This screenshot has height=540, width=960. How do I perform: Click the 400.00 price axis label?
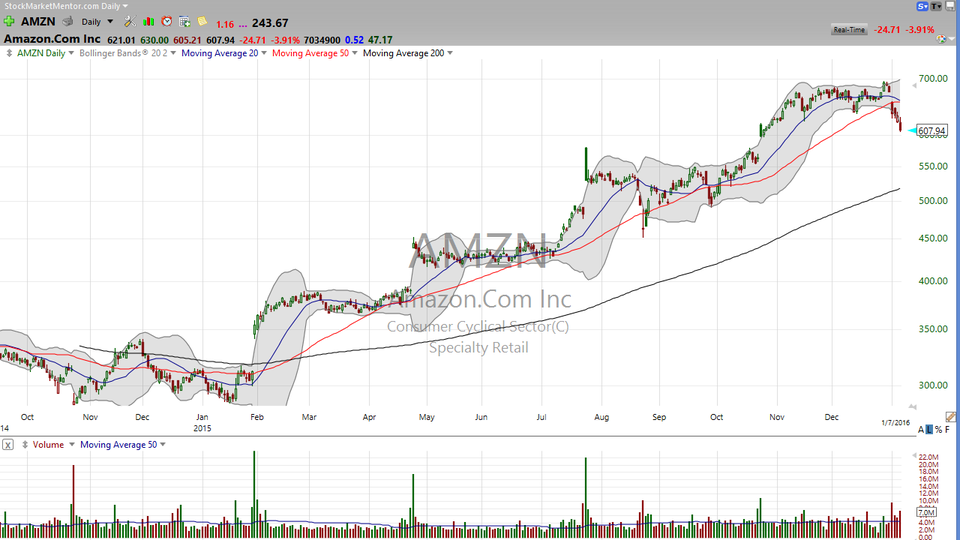tap(933, 281)
